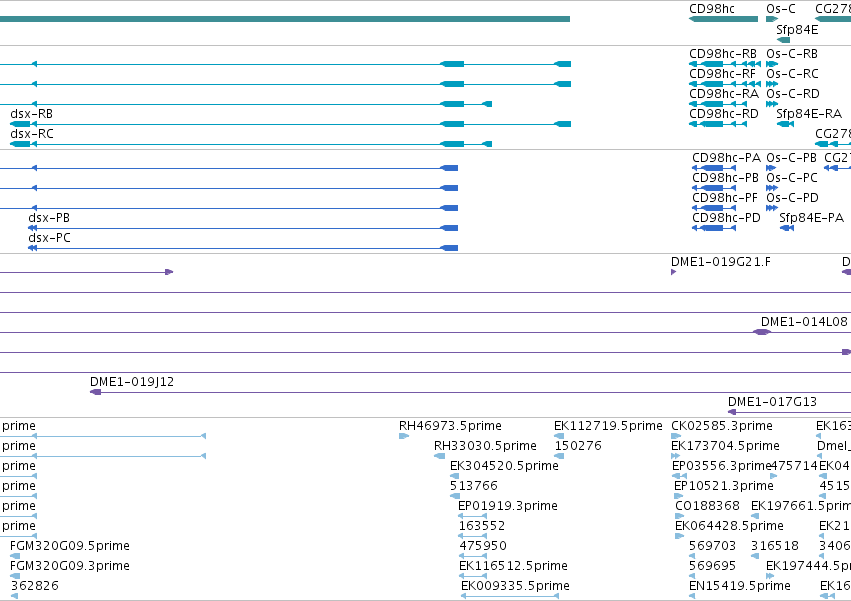Select the CD98hc-PB protein feature
The image size is (851, 601).
click(x=714, y=188)
